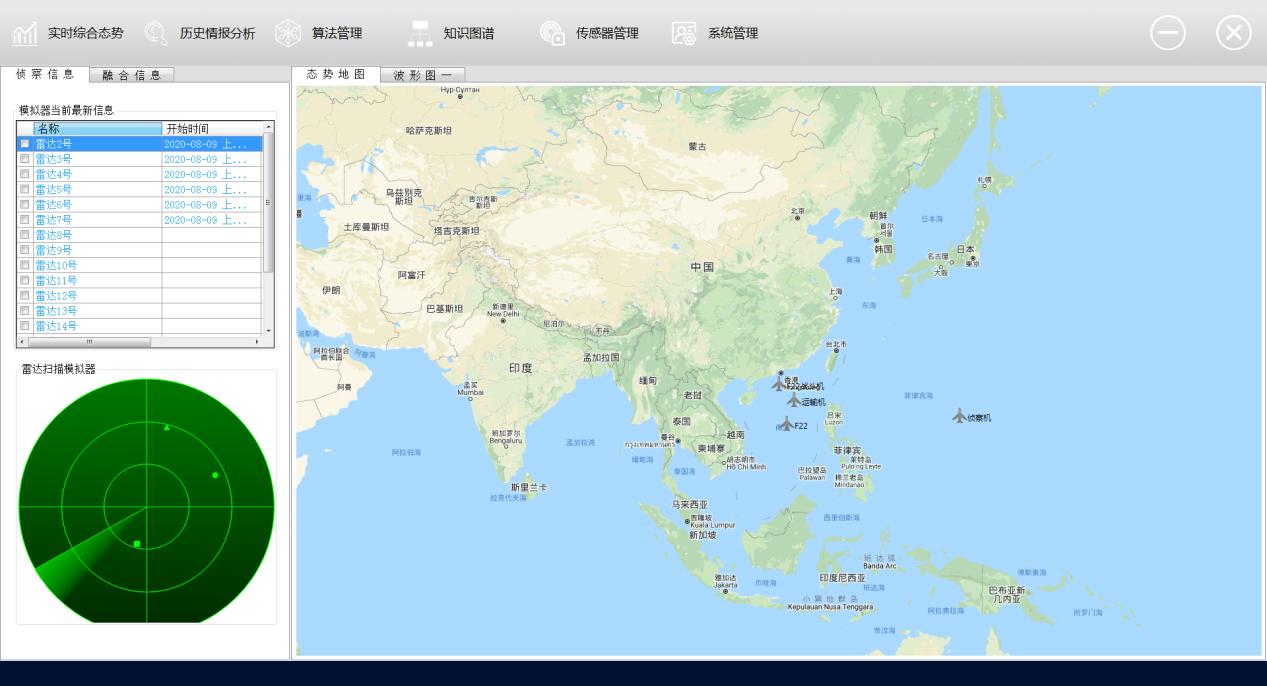
Task: Select 雷达11号 name cell
Action: pyautogui.click(x=98, y=280)
